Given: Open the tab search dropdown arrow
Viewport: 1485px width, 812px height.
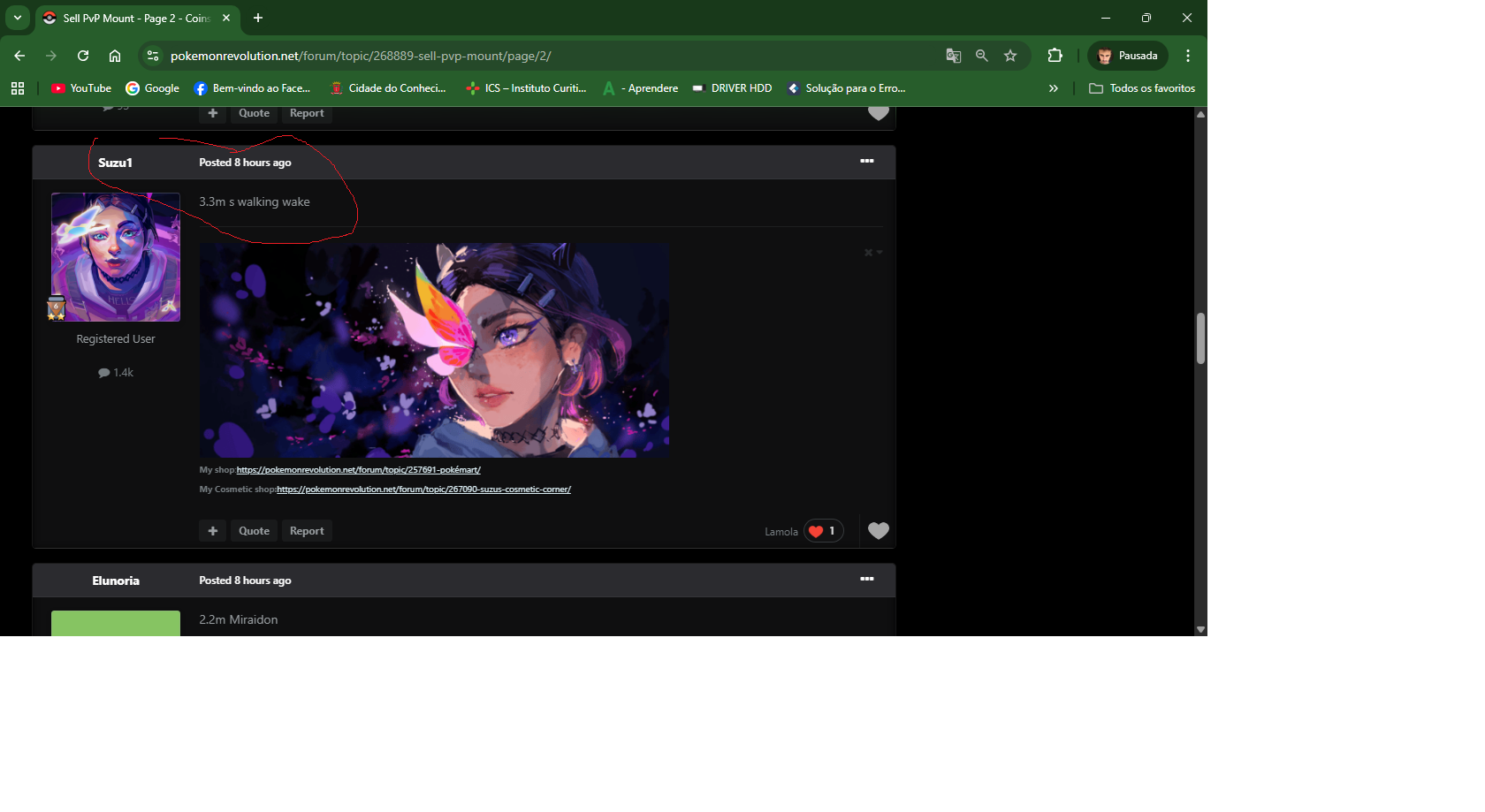Looking at the screenshot, I should (x=18, y=18).
